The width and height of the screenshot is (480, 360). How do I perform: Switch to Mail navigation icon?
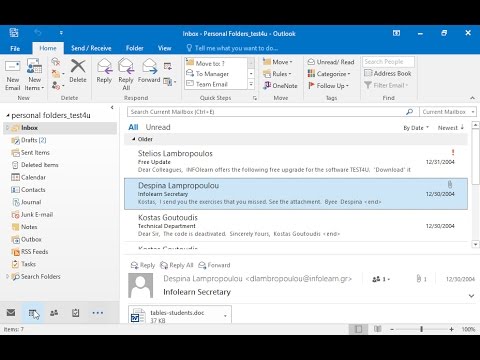click(11, 313)
